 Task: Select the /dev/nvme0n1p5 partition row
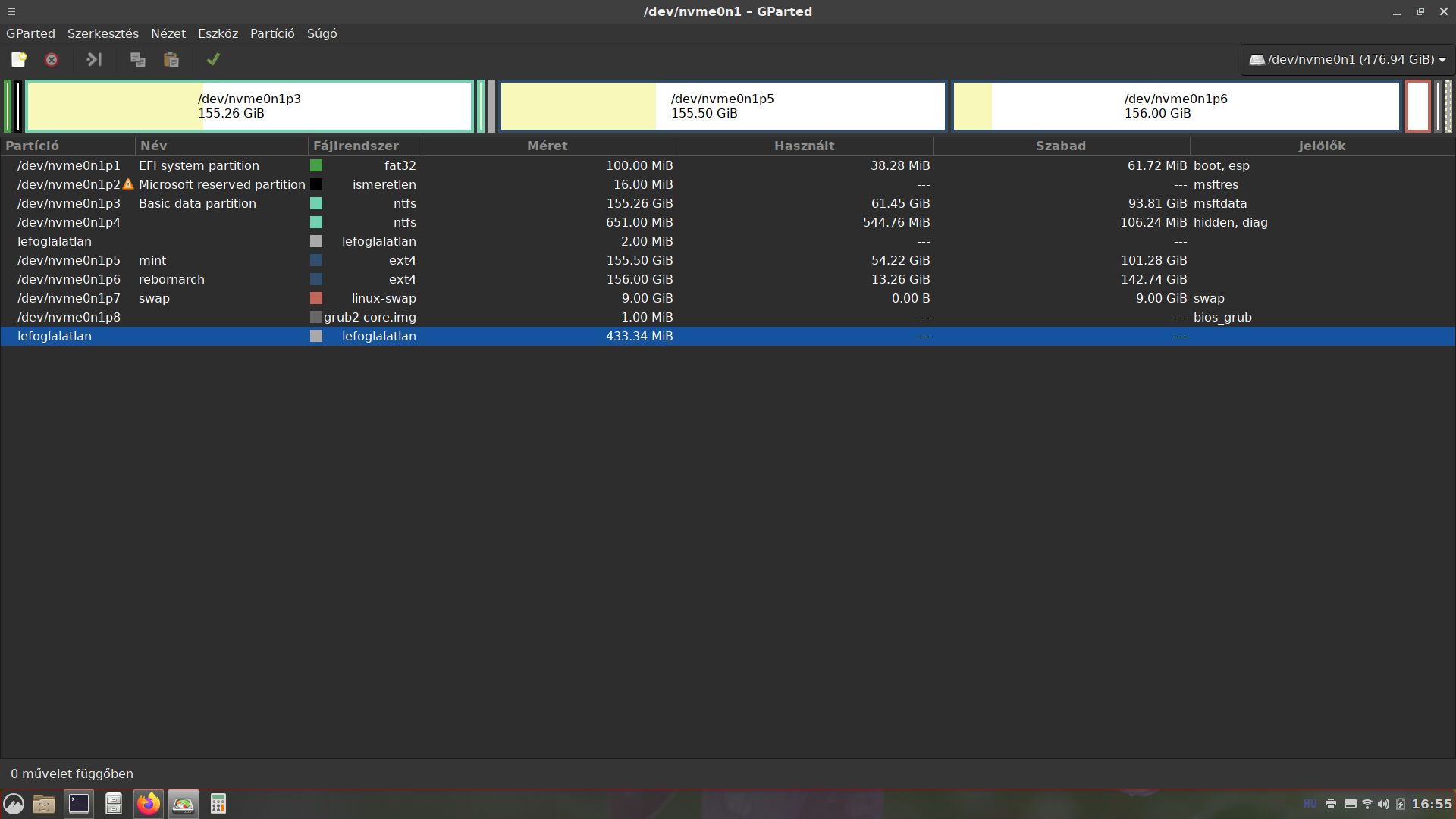coord(728,260)
